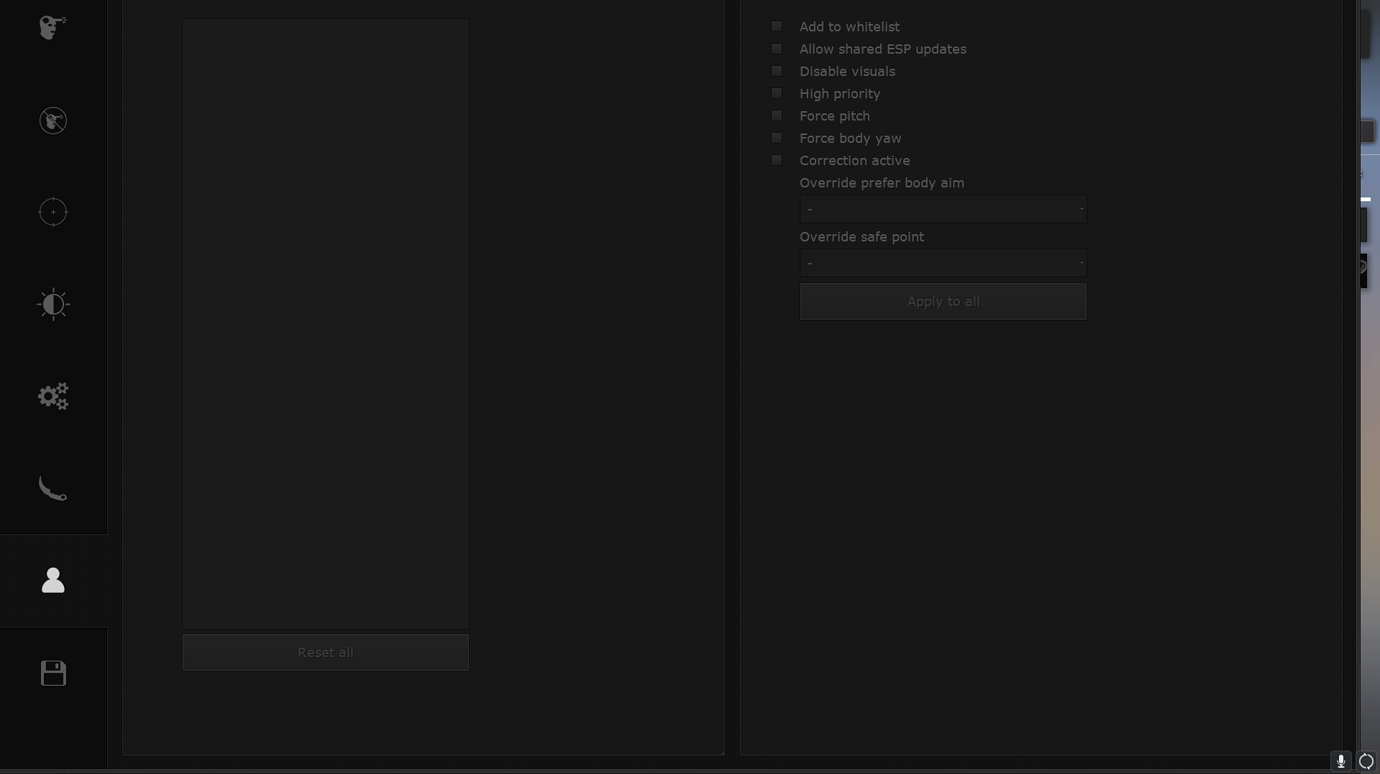This screenshot has height=774, width=1380.
Task: Open the Ragebot head icon tab
Action: click(52, 27)
